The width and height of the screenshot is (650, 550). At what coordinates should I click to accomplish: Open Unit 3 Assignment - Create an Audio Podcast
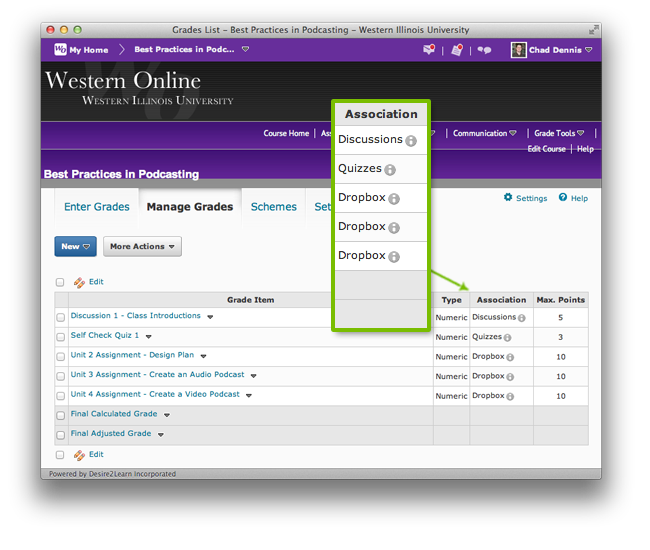[157, 375]
